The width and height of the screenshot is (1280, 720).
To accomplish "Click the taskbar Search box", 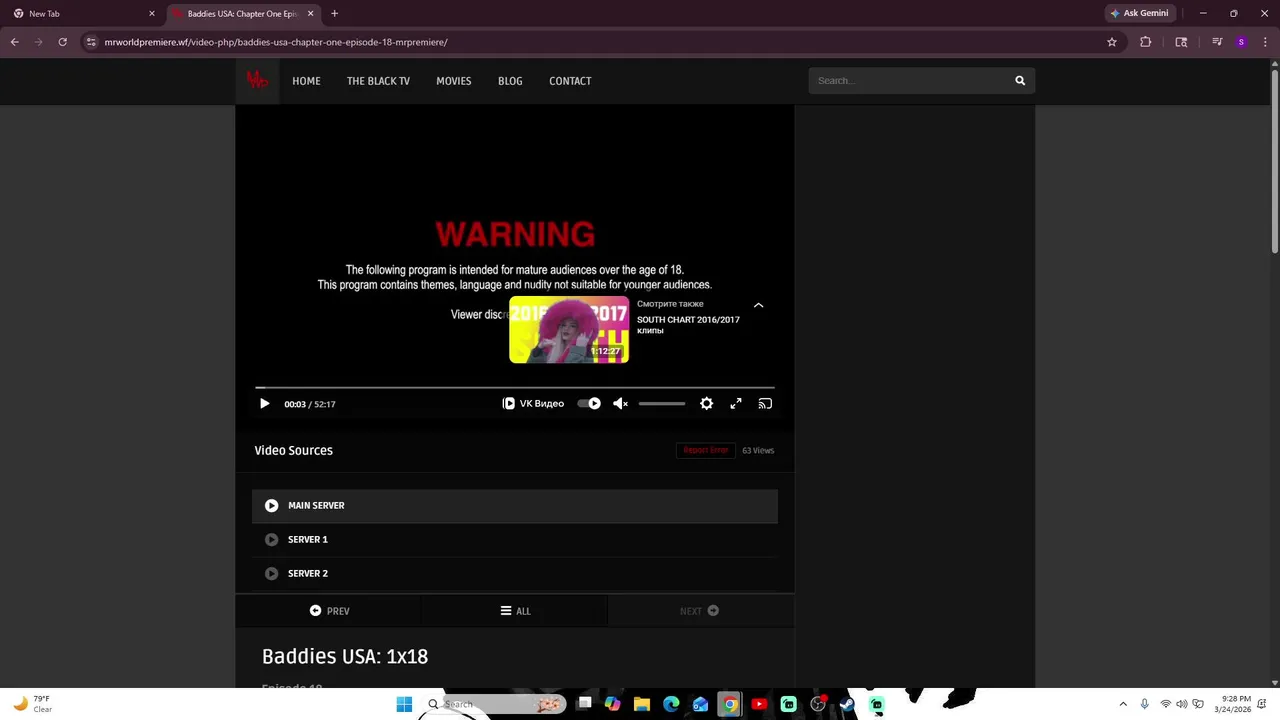I will coord(495,704).
